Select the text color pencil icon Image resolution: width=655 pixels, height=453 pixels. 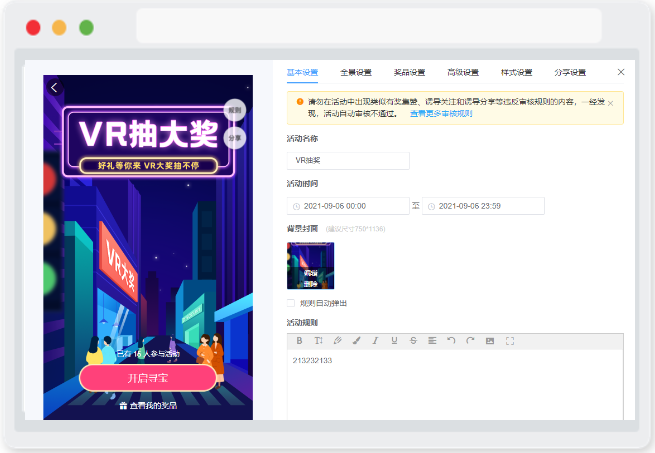338,341
